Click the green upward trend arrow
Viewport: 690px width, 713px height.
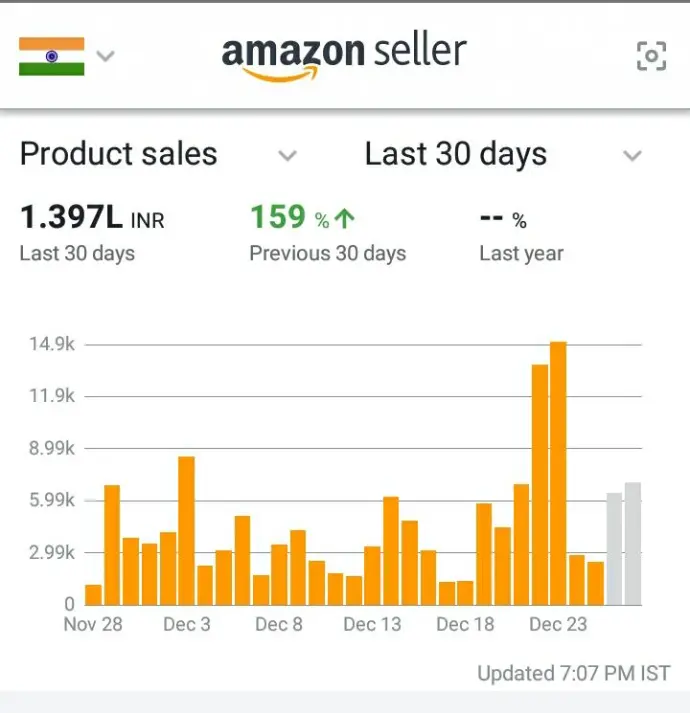click(x=347, y=218)
